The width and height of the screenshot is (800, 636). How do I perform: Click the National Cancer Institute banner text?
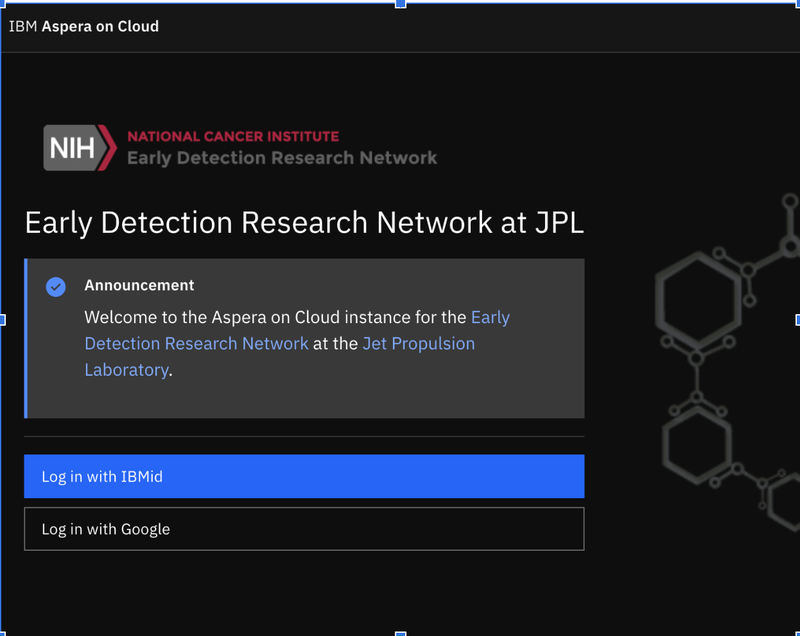[233, 136]
